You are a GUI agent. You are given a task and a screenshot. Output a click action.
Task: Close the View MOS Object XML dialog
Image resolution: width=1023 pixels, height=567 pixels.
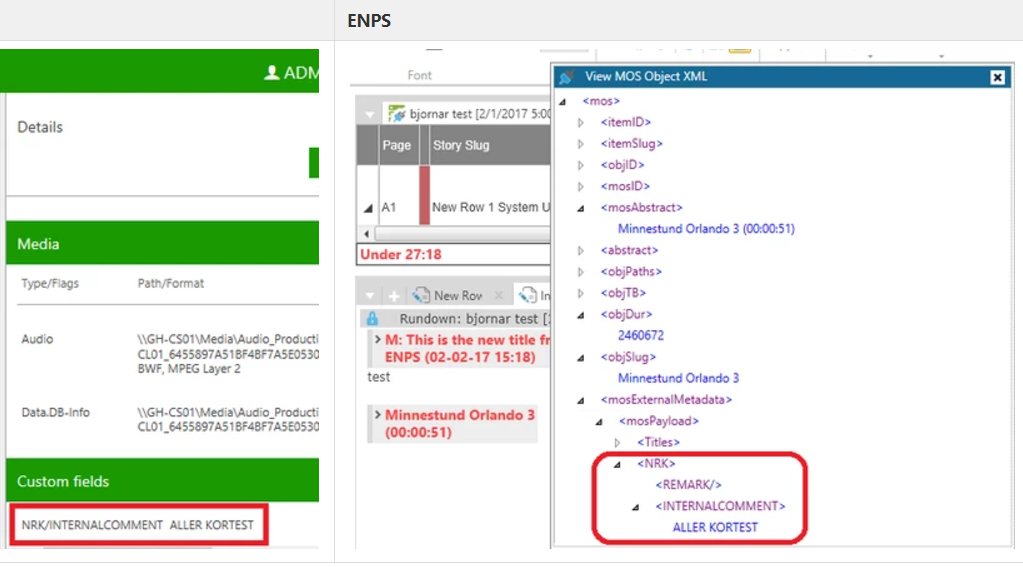tap(996, 77)
